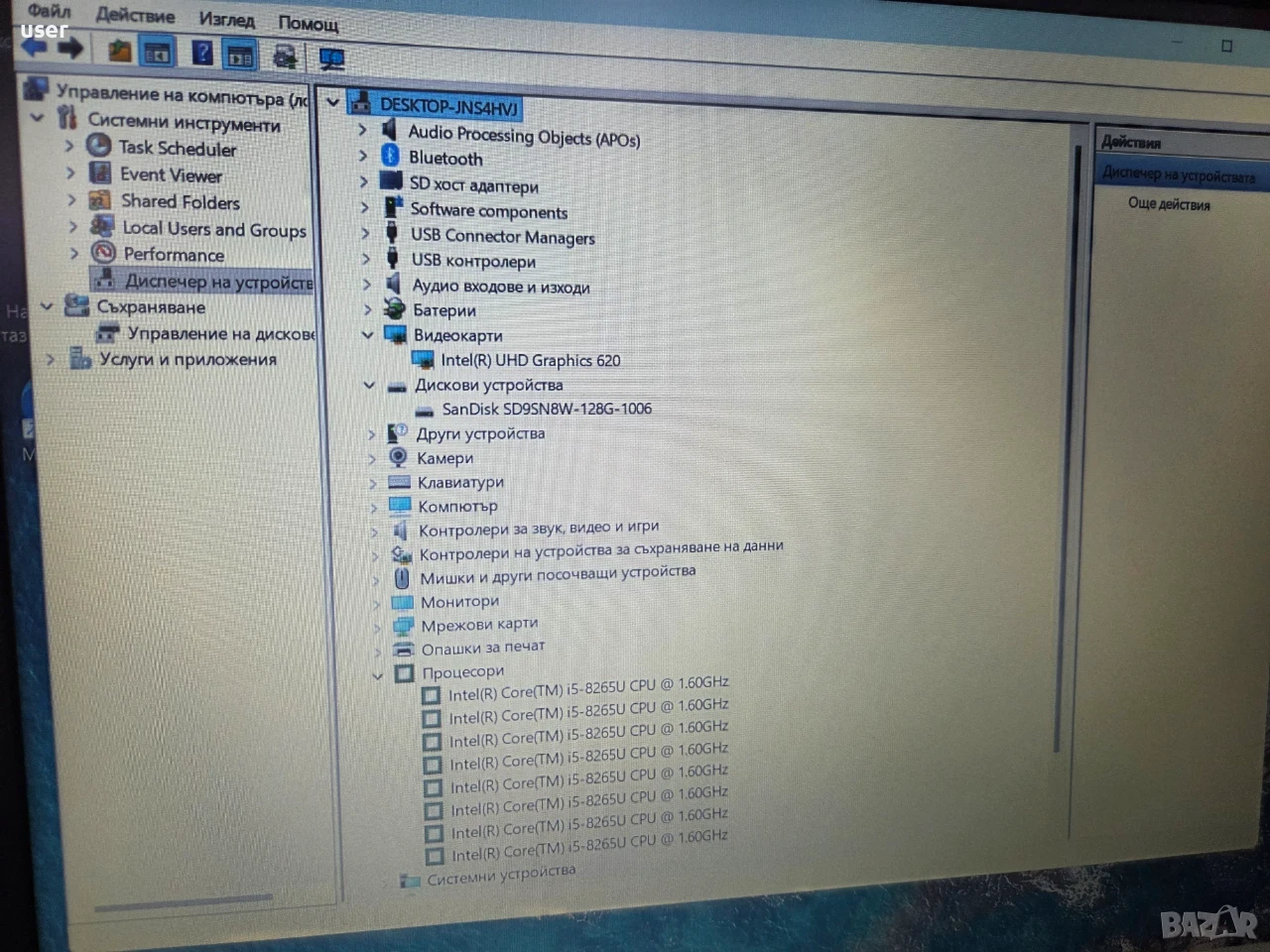The image size is (1270, 952).
Task: Toggle the Show/Hide Console Tree toolbar icon
Action: pyautogui.click(x=158, y=53)
